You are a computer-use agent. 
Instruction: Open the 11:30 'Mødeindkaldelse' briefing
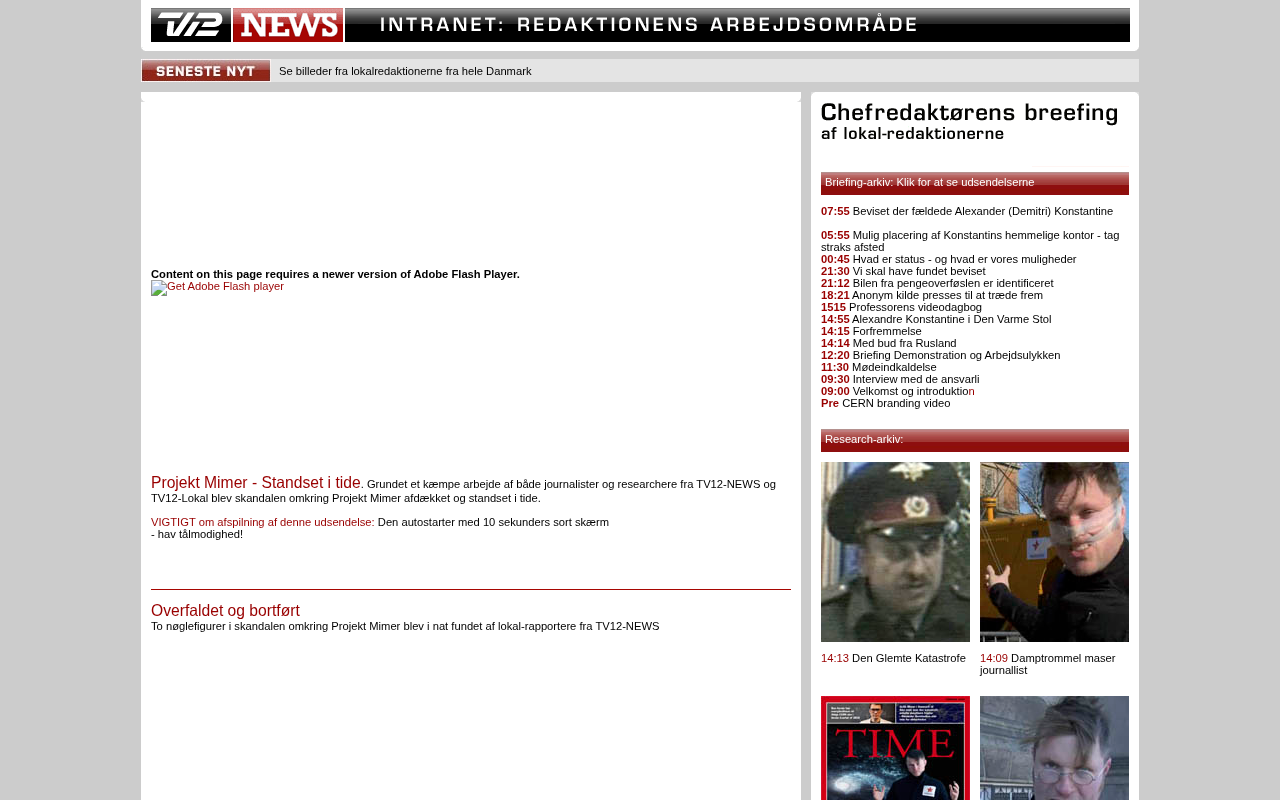(879, 367)
